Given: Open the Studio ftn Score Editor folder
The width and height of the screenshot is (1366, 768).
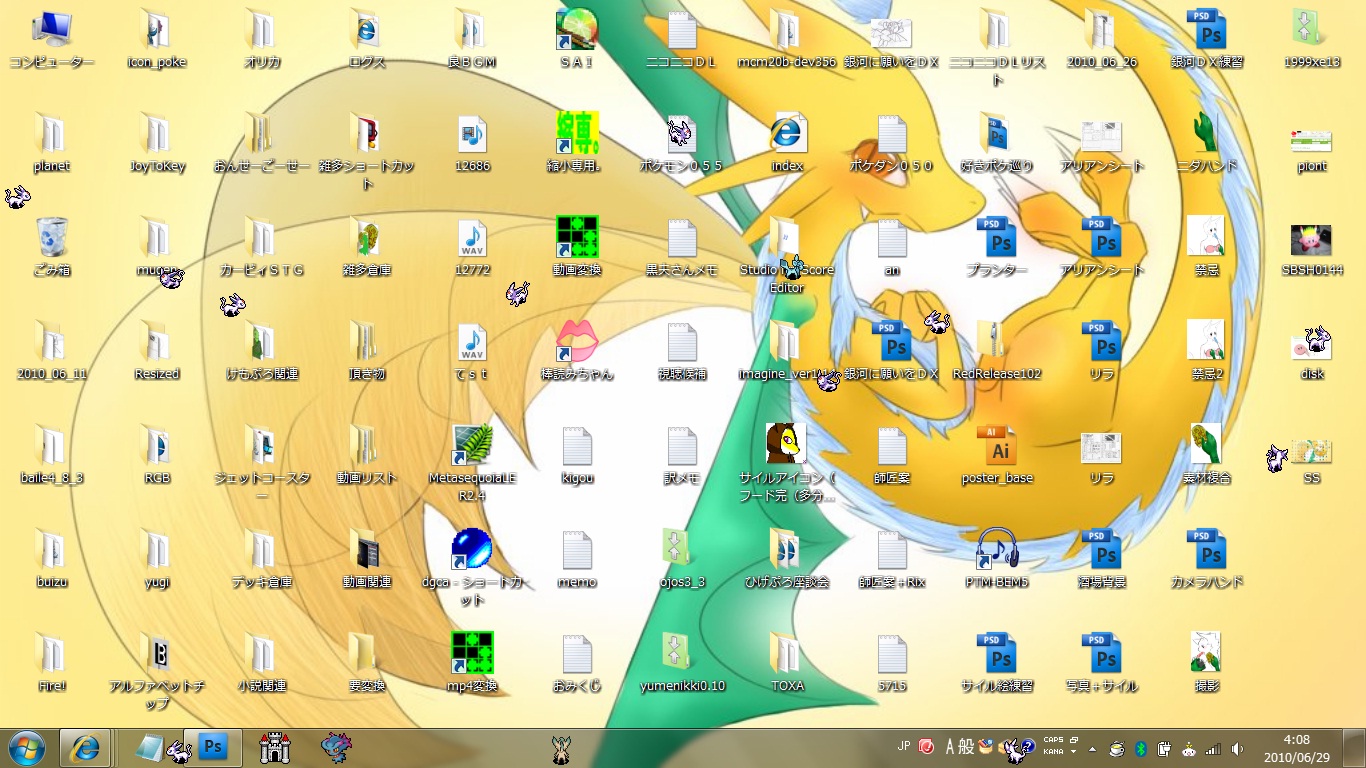Looking at the screenshot, I should [787, 256].
